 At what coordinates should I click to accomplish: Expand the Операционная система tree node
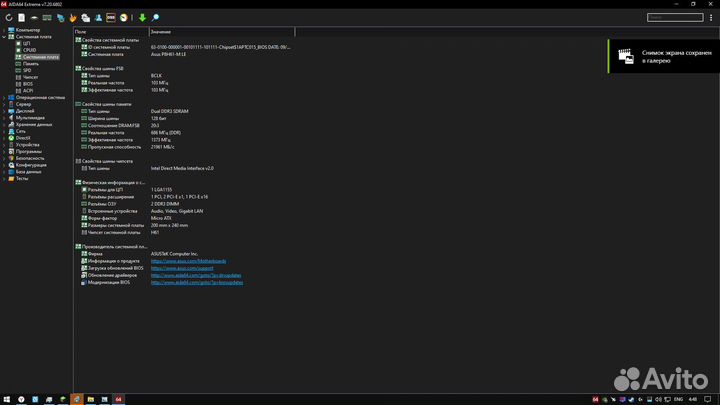[4, 97]
